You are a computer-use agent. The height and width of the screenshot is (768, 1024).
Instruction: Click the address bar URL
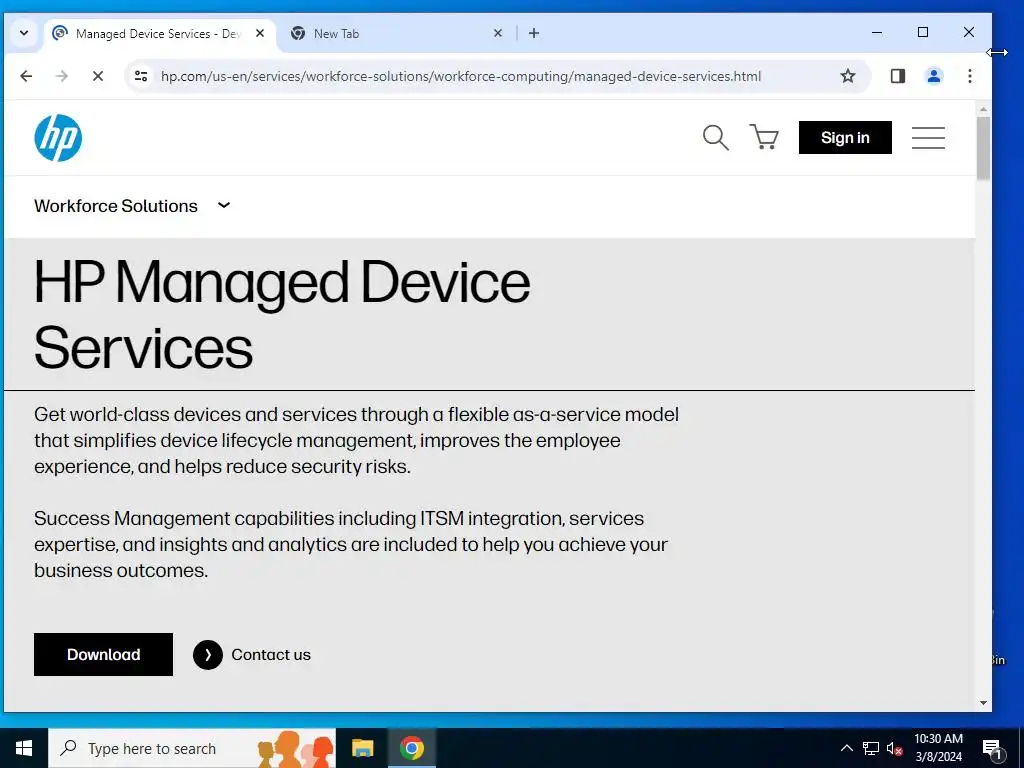461,76
